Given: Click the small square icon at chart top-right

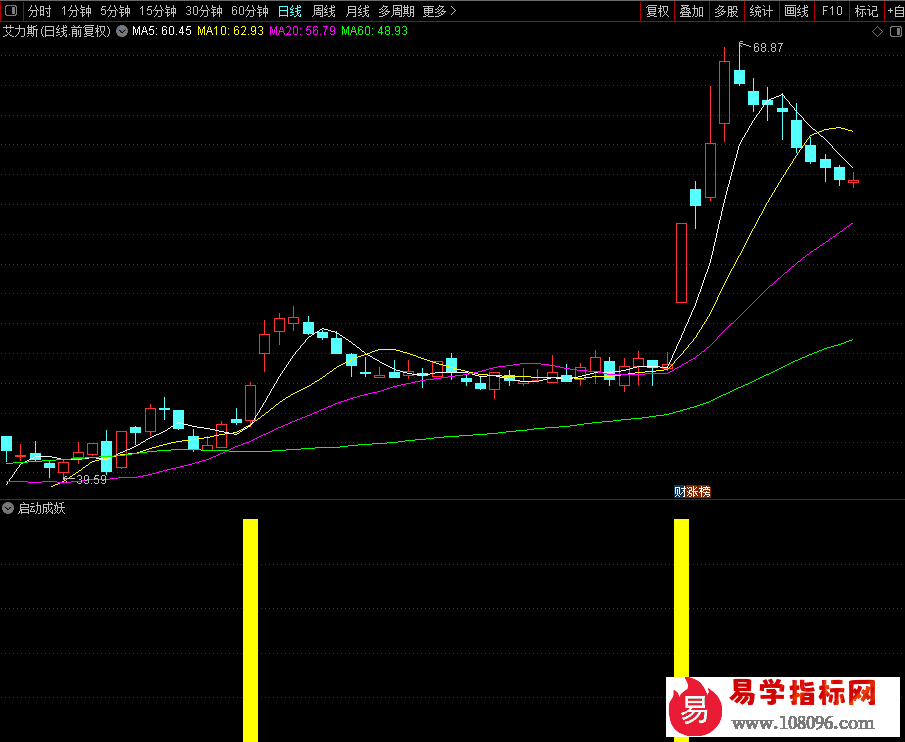Looking at the screenshot, I should [894, 32].
